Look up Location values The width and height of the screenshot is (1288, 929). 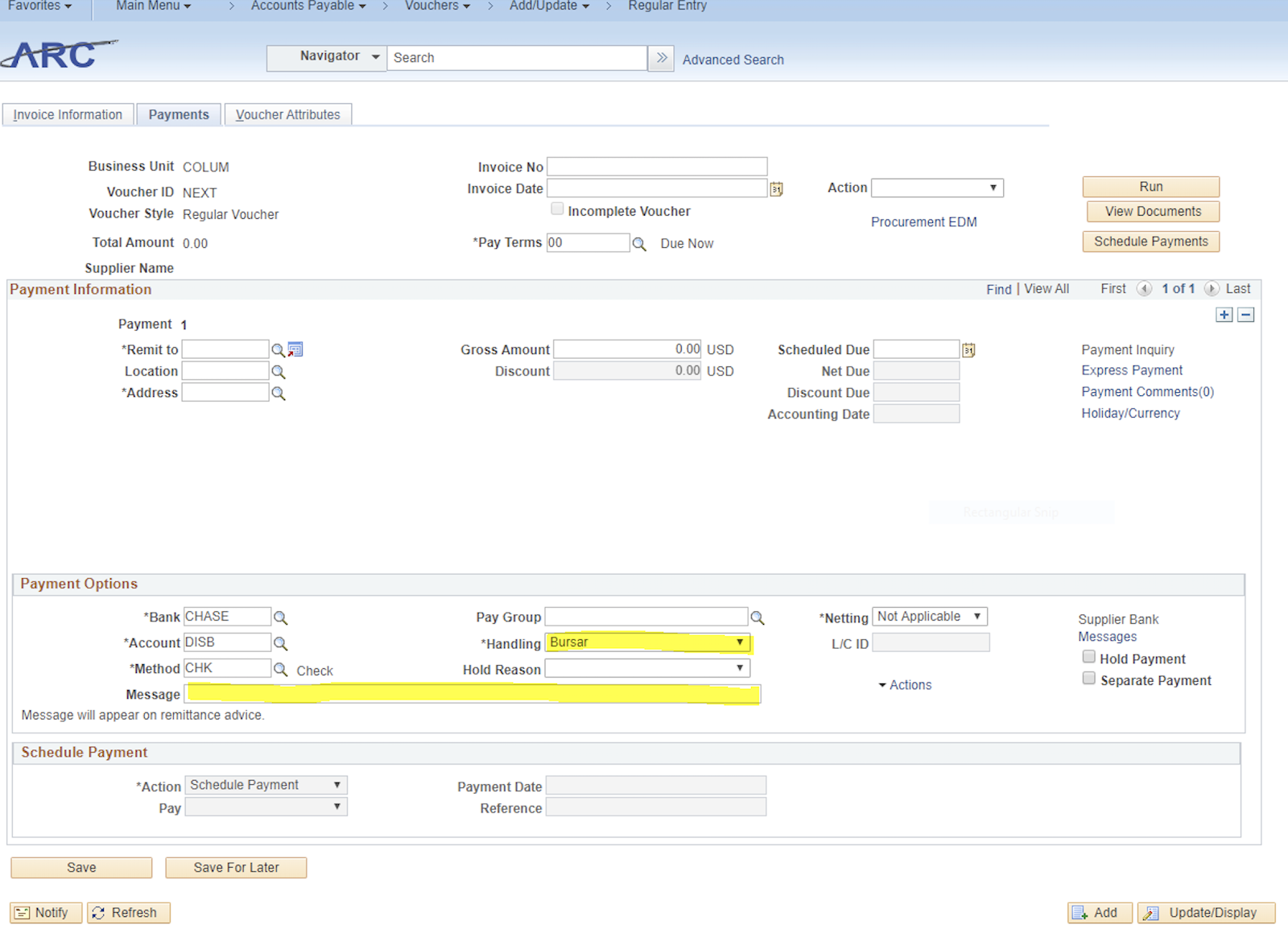coord(279,372)
